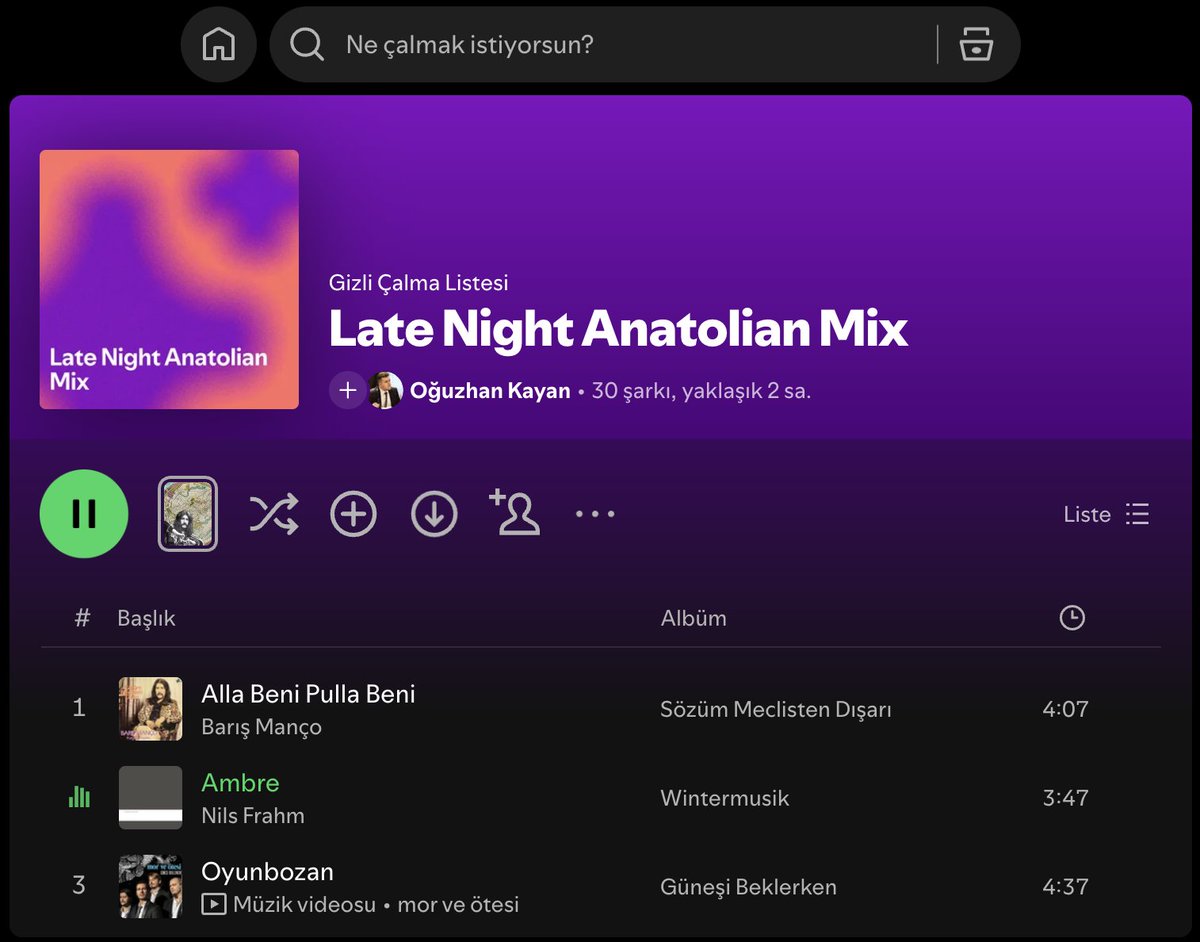Open the Liste view dropdown

1106,514
